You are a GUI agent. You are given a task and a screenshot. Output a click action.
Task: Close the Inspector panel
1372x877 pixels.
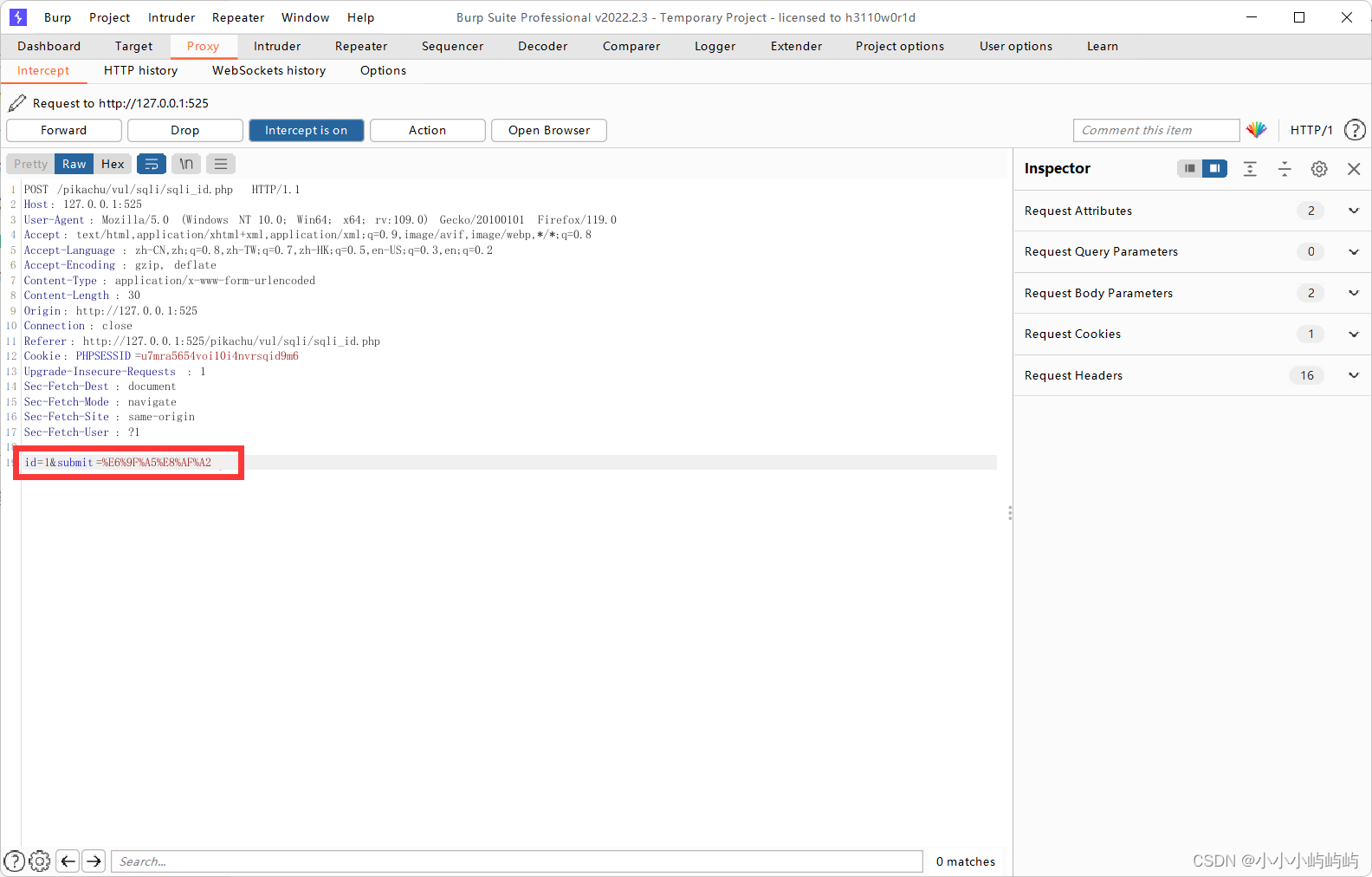tap(1354, 169)
